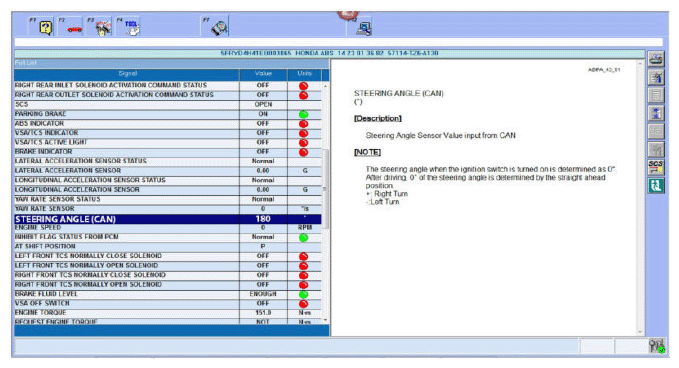Click the Value column header
The height and width of the screenshot is (368, 679).
263,74
